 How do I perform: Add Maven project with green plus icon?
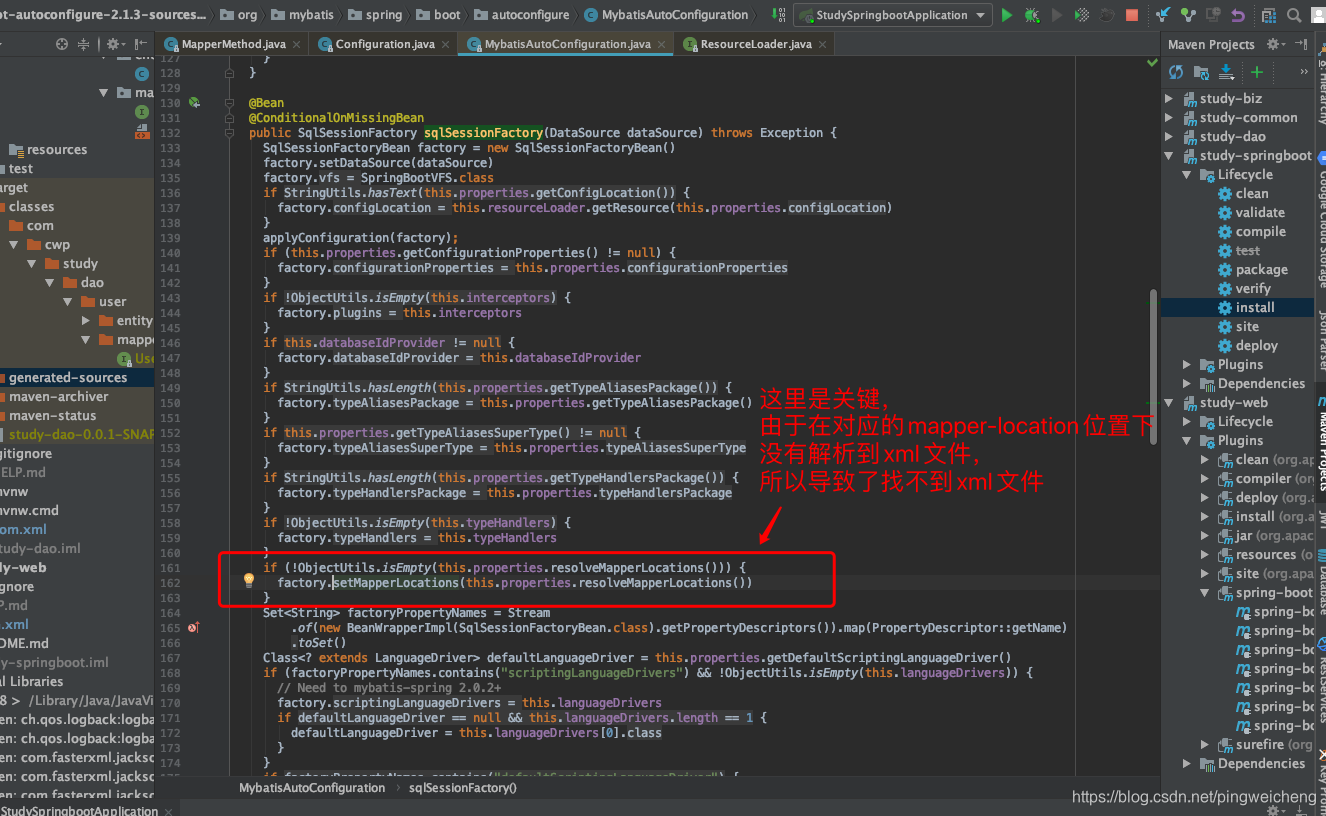[1257, 72]
